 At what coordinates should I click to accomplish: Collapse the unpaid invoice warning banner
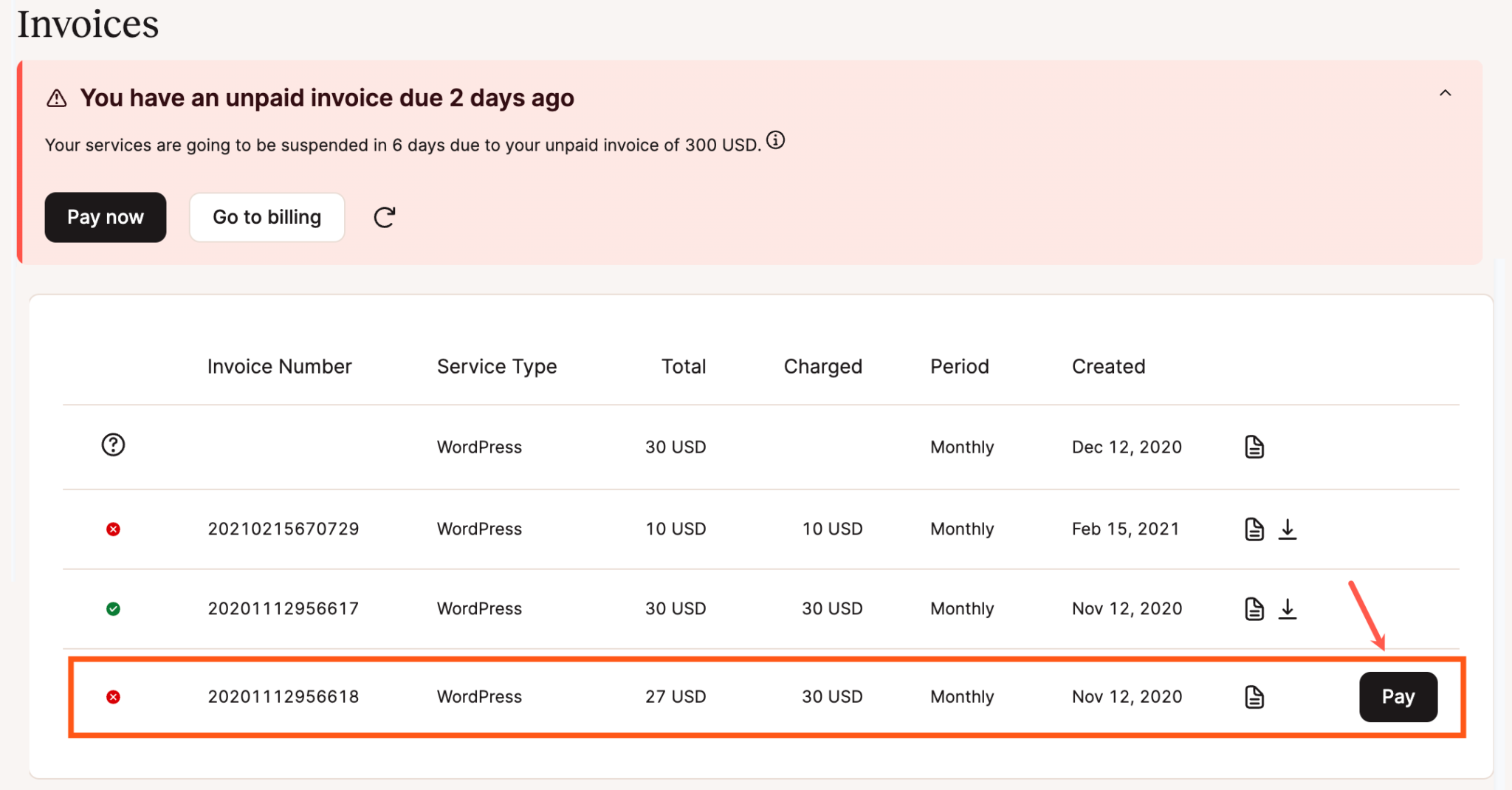click(1446, 94)
